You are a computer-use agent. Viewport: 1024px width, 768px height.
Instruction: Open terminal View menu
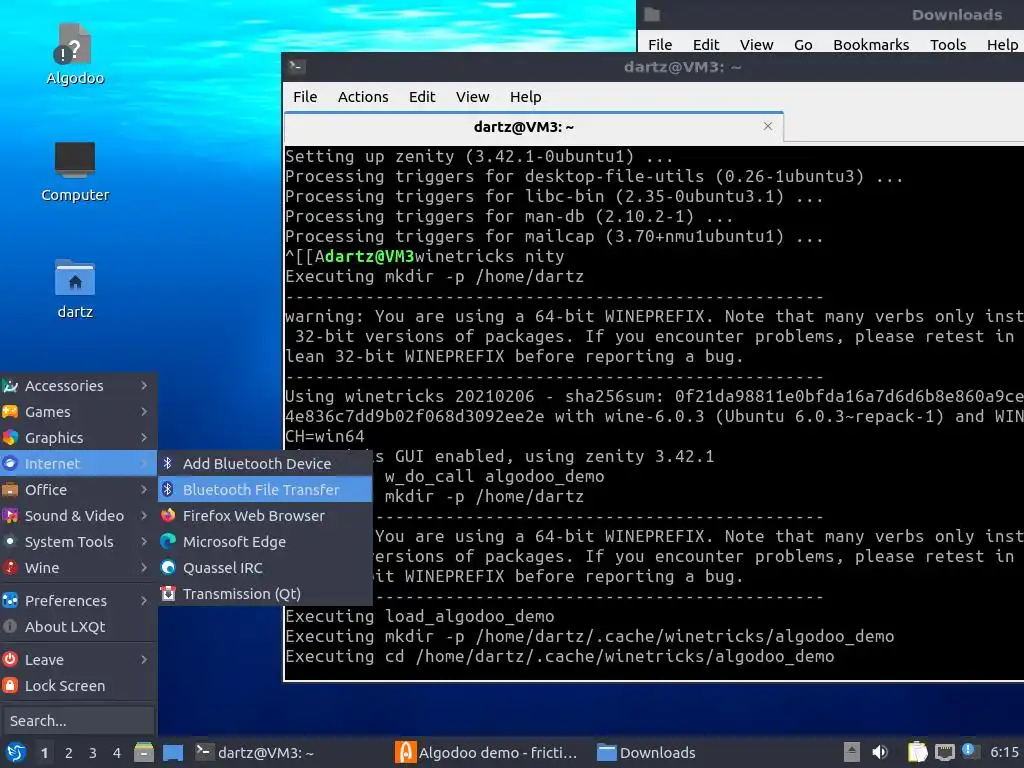(x=472, y=97)
